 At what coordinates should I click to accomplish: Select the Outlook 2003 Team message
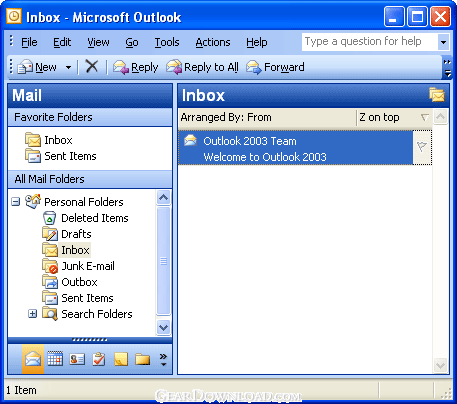295,148
